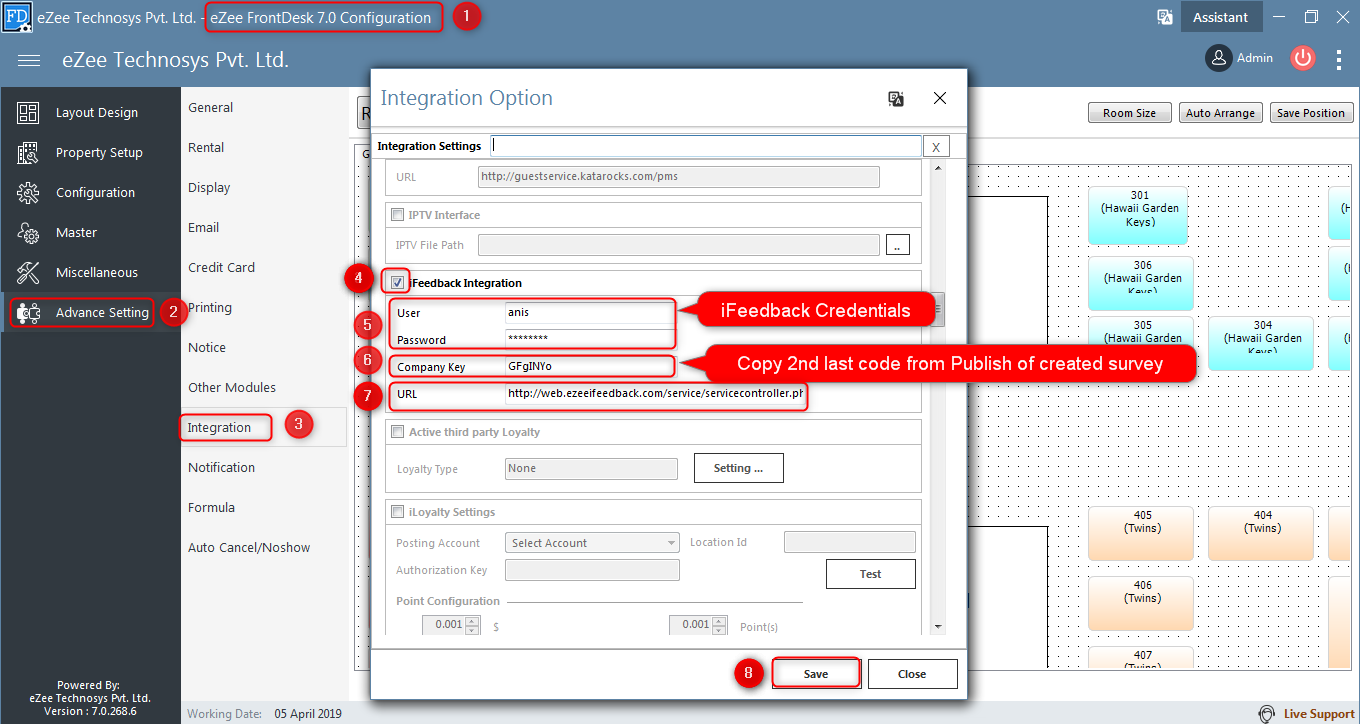Enable Active third party Loyalty checkbox
1360x724 pixels.
398,432
